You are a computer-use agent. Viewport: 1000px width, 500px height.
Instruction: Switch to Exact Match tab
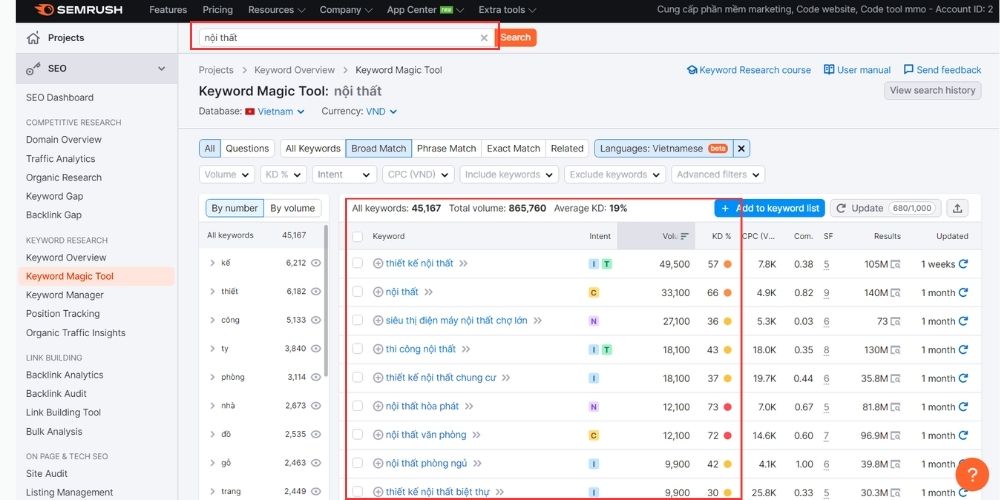(x=513, y=149)
